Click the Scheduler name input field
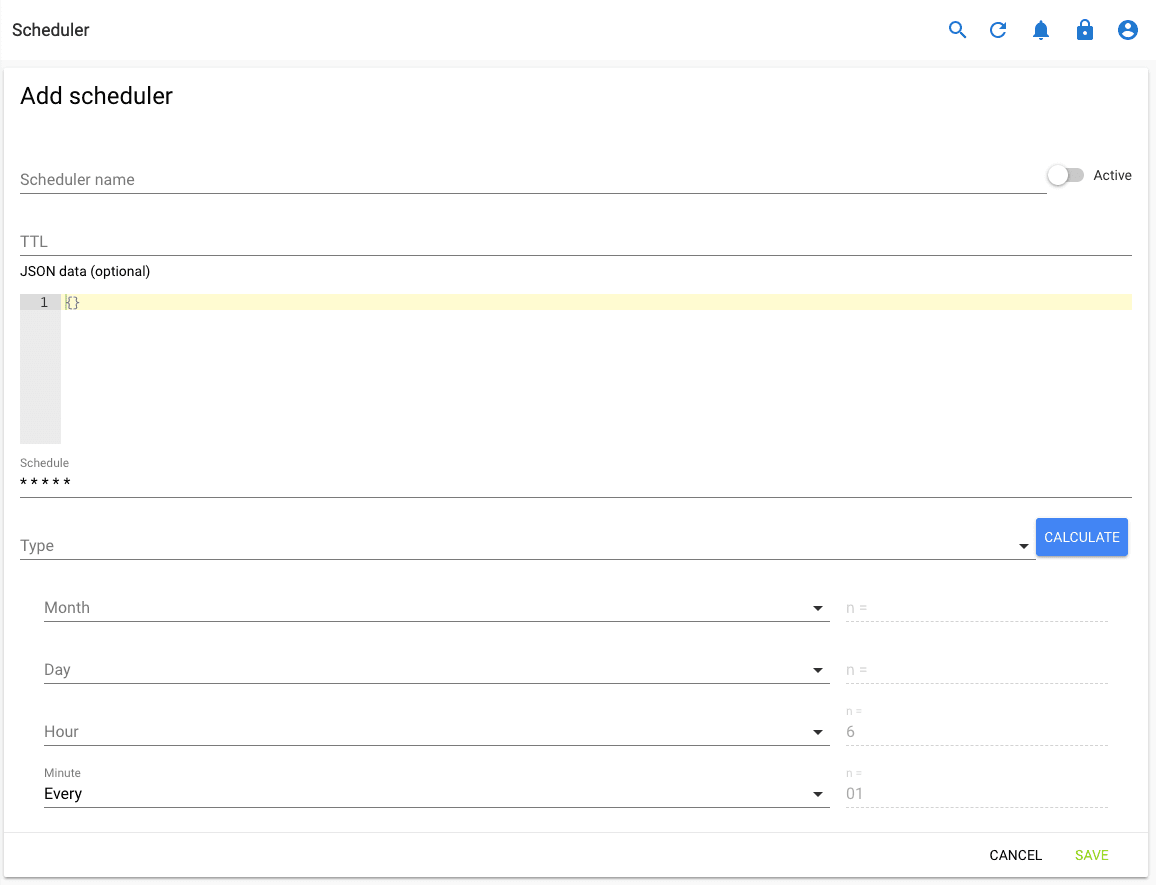The height and width of the screenshot is (885, 1156). point(400,180)
